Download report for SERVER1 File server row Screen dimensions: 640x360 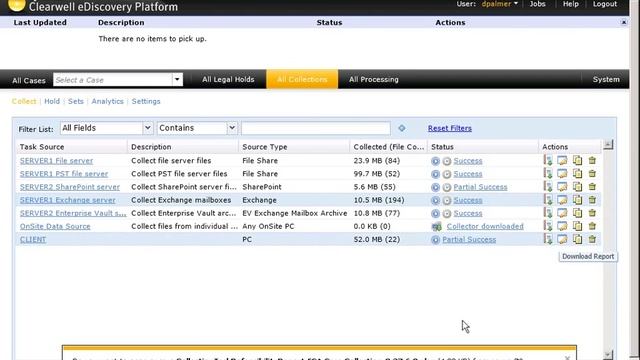pos(548,160)
